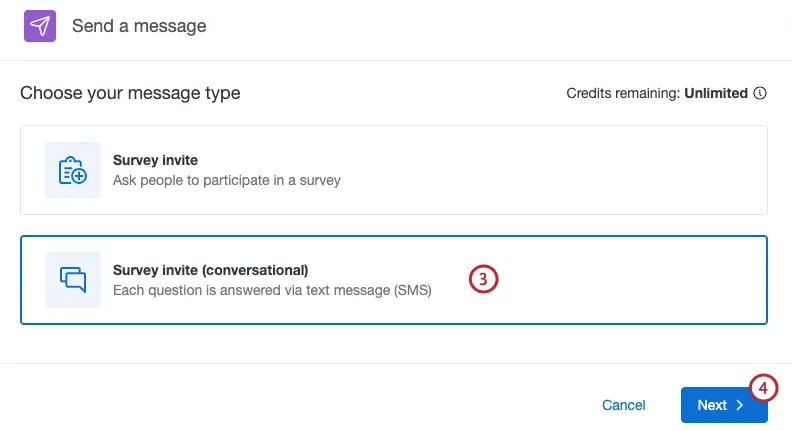Click the purple paper plane icon
792x431 pixels.
41,26
